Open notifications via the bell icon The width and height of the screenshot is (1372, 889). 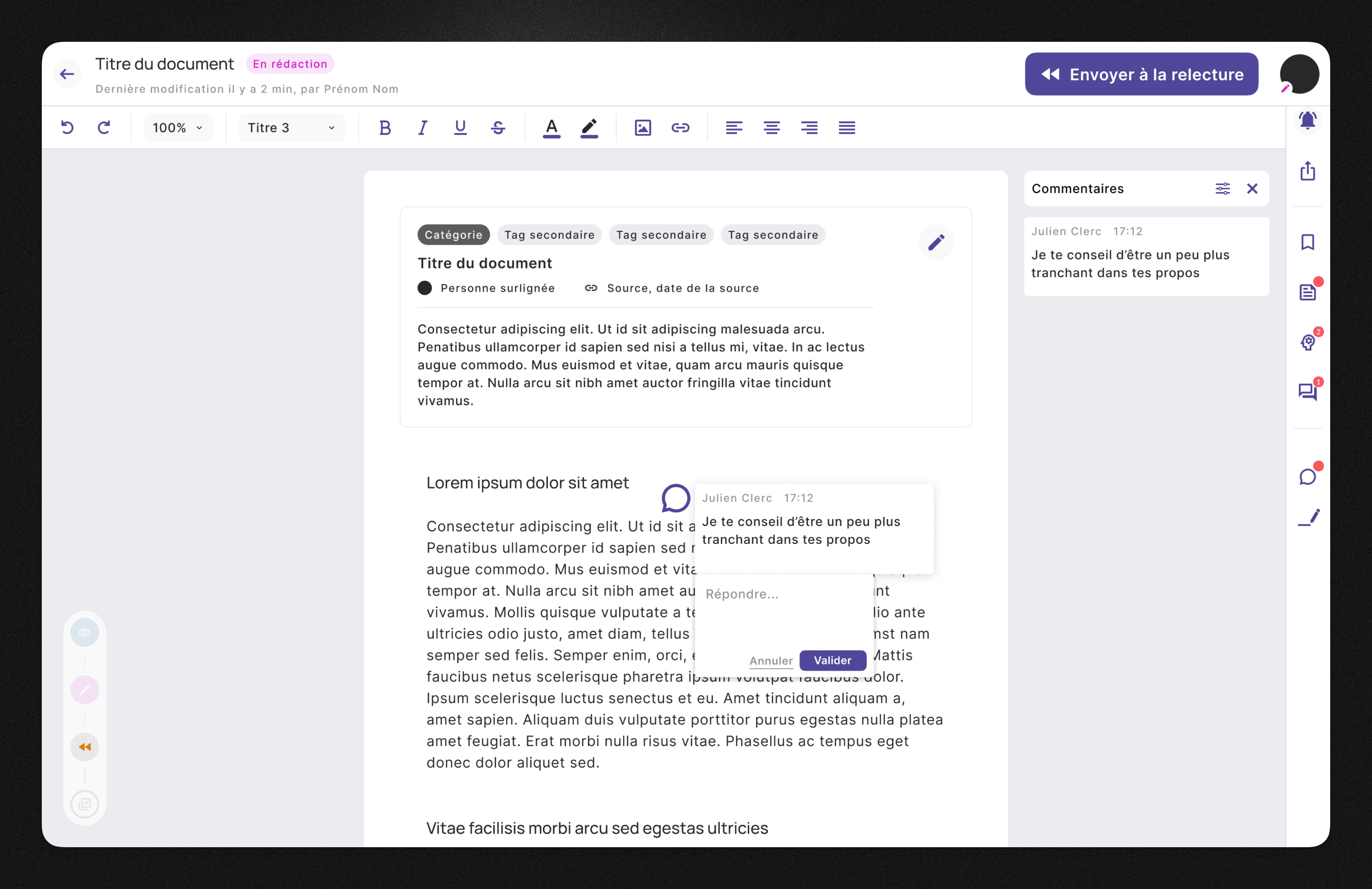click(x=1307, y=120)
